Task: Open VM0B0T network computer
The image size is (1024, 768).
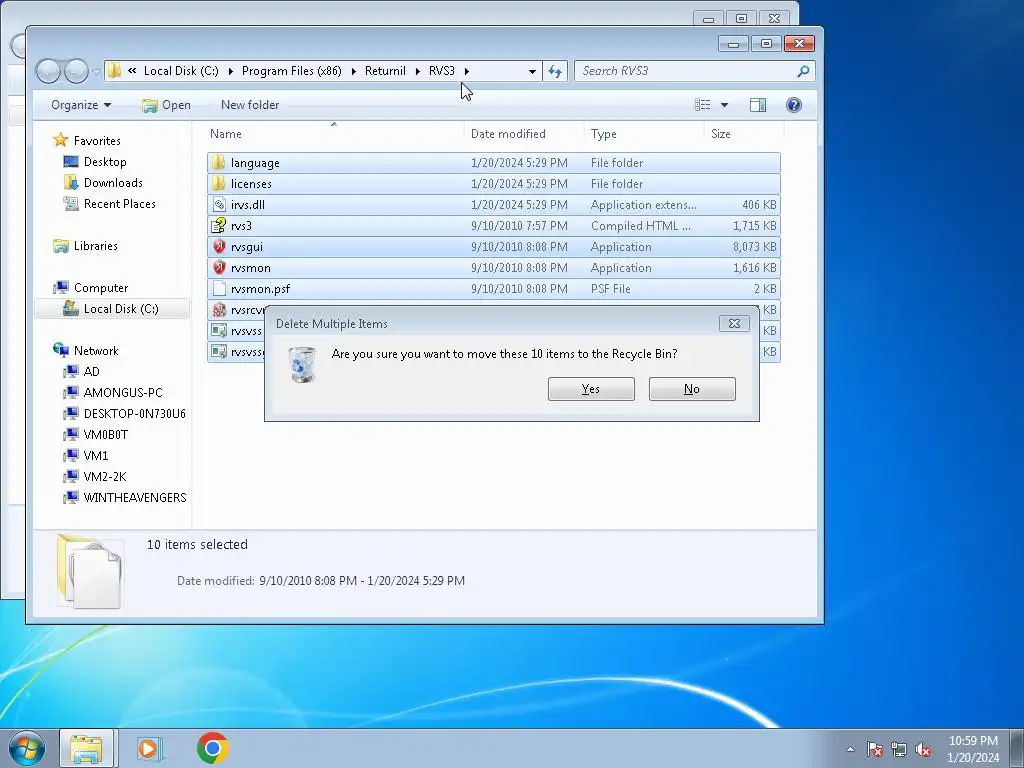Action: click(105, 434)
